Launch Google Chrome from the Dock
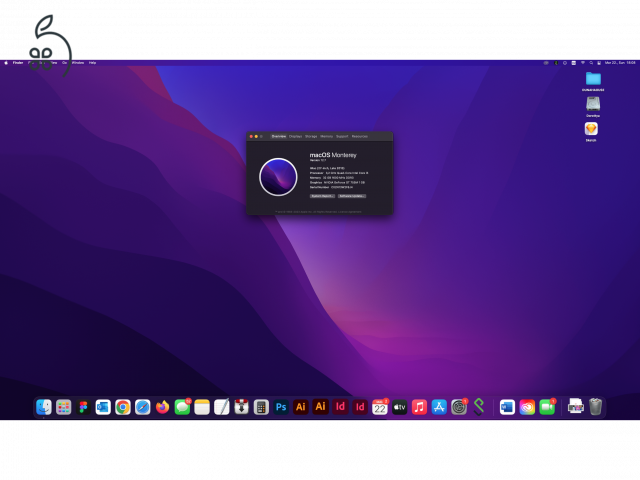Image resolution: width=640 pixels, height=480 pixels. coord(123,407)
